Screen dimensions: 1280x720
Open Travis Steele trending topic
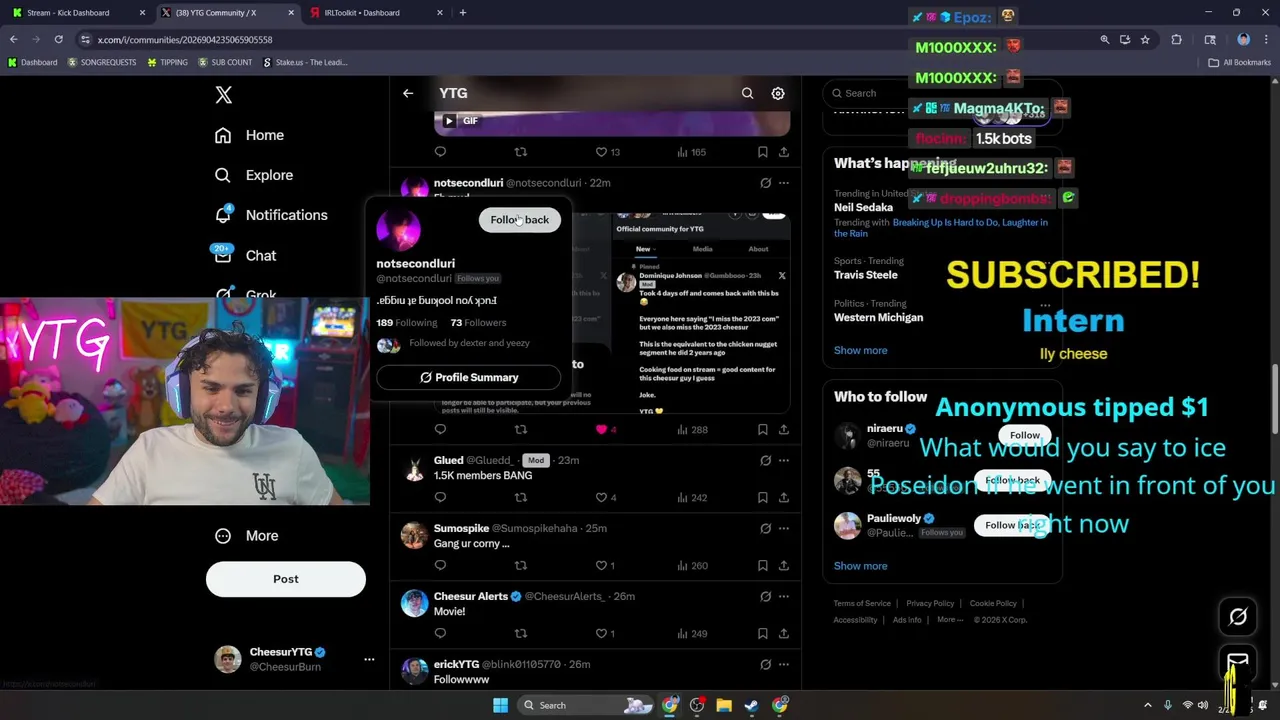click(x=866, y=275)
